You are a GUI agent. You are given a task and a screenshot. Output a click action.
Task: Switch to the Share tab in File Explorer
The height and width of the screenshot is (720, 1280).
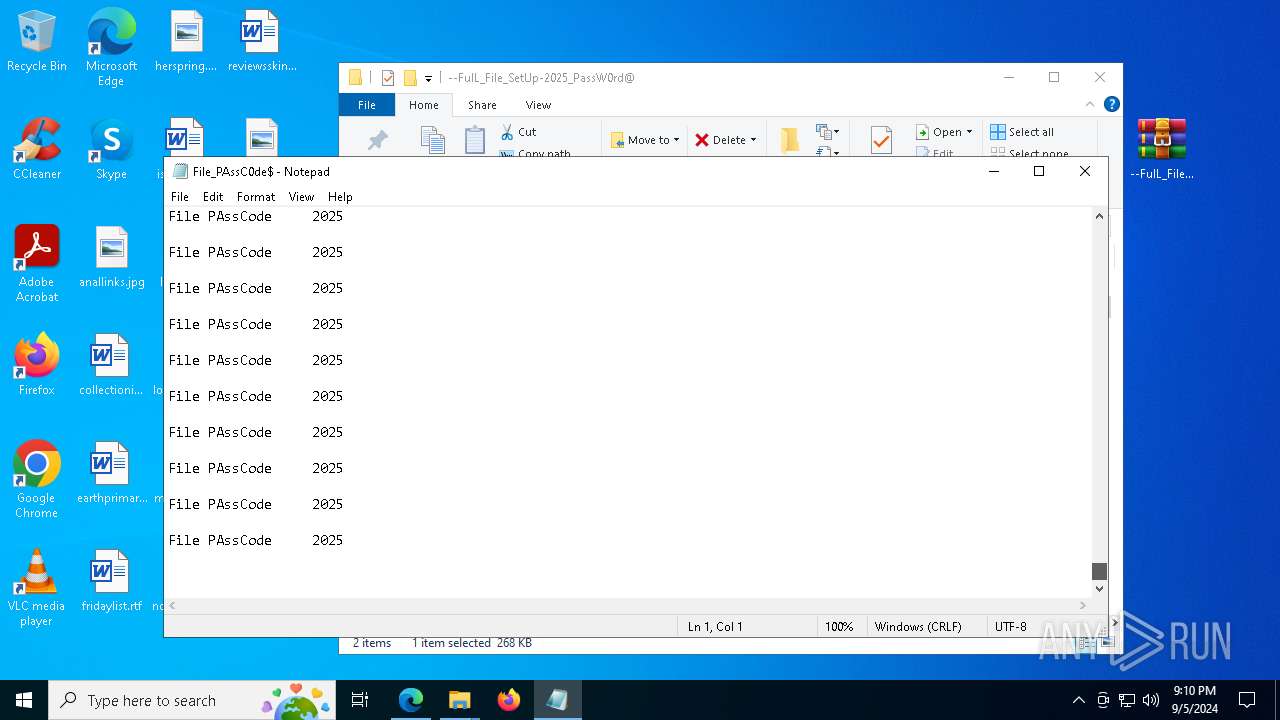coord(482,105)
